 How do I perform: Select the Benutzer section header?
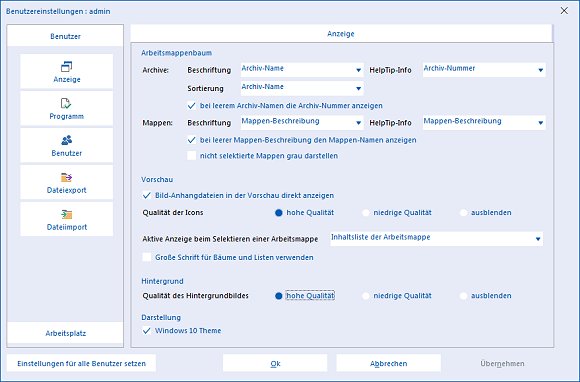coord(65,36)
